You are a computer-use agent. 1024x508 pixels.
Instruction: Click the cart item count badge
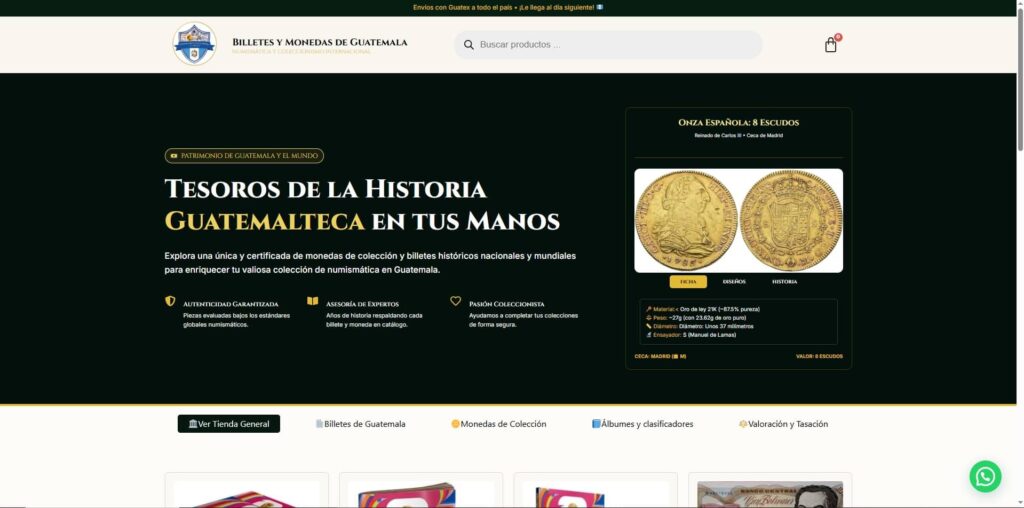(x=838, y=37)
